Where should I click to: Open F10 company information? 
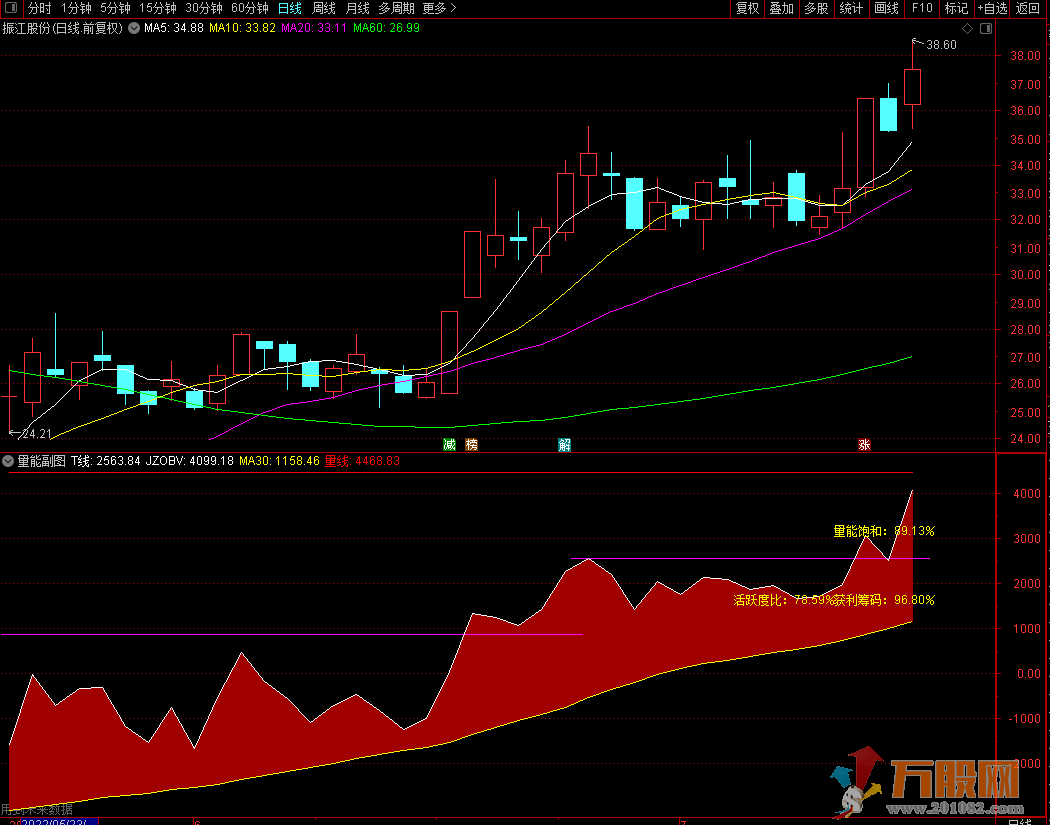(922, 8)
